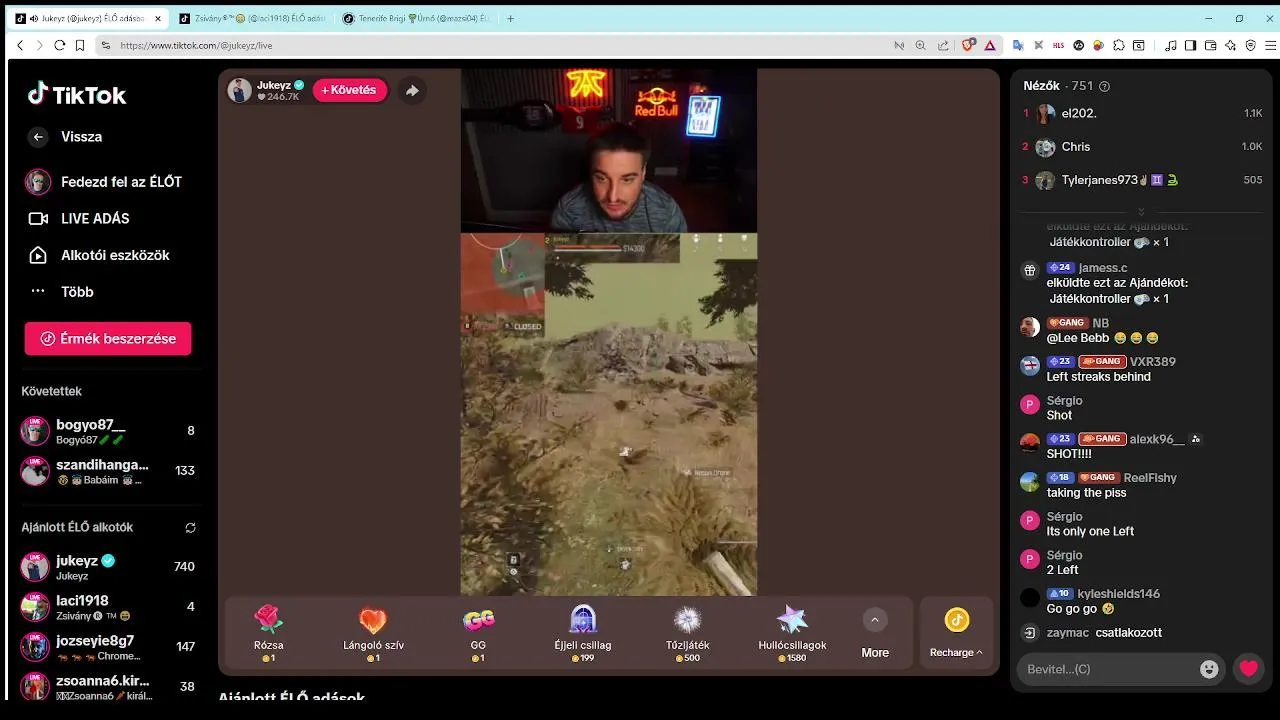Image resolution: width=1280 pixels, height=720 pixels.
Task: Click the browser zoom magnifier icon
Action: (x=920, y=45)
